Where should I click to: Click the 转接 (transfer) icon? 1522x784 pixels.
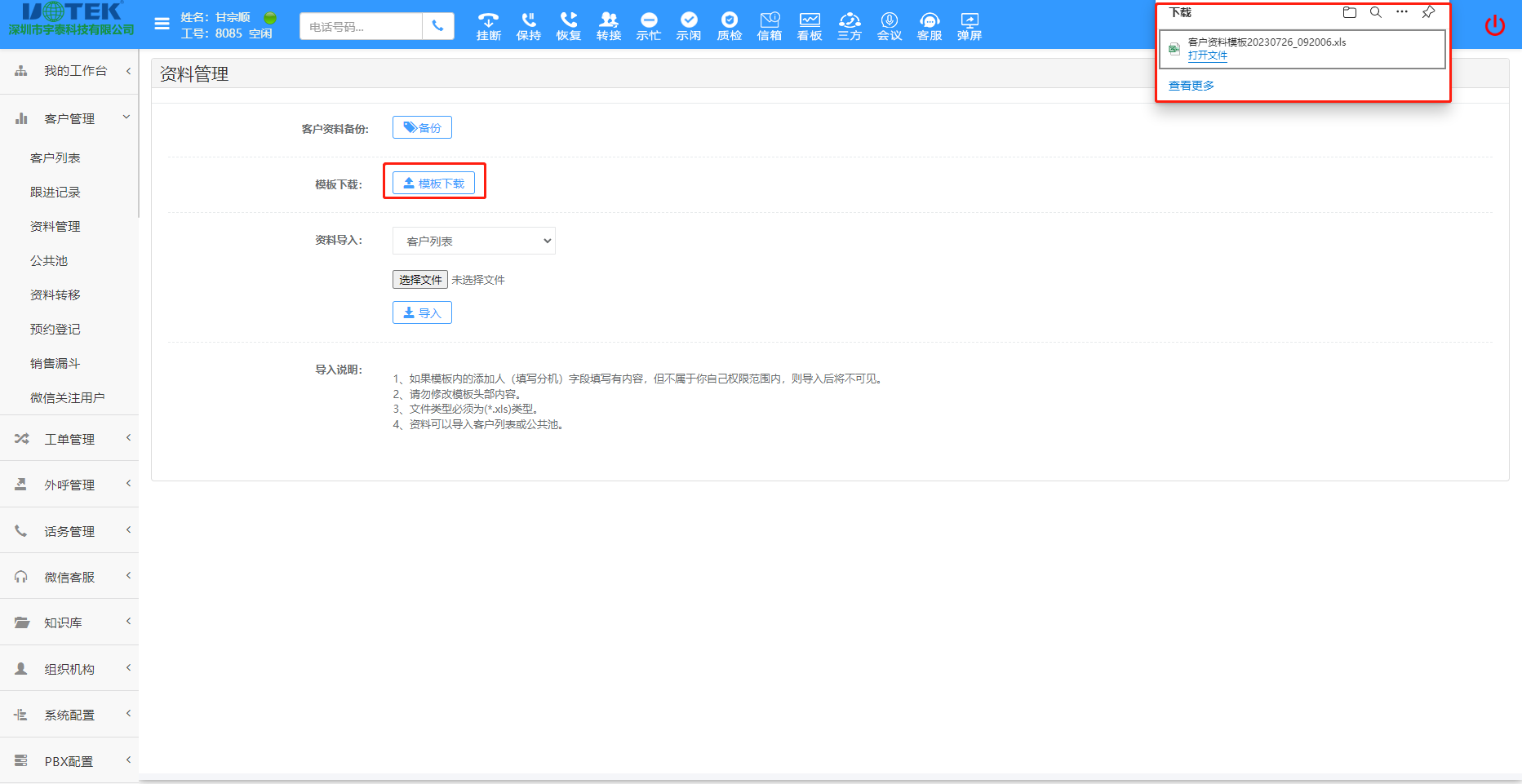click(x=608, y=24)
